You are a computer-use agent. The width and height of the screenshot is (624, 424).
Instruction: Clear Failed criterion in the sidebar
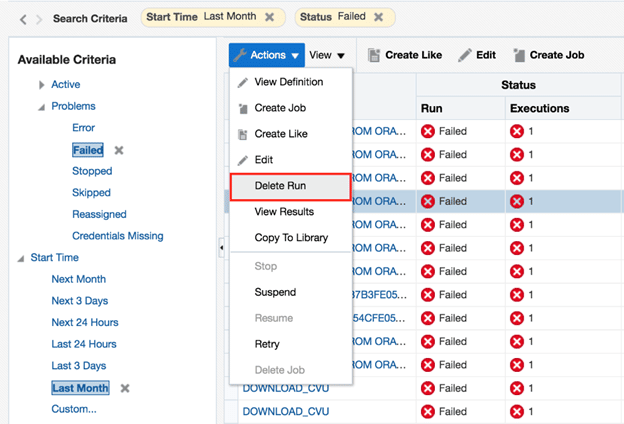[x=119, y=150]
